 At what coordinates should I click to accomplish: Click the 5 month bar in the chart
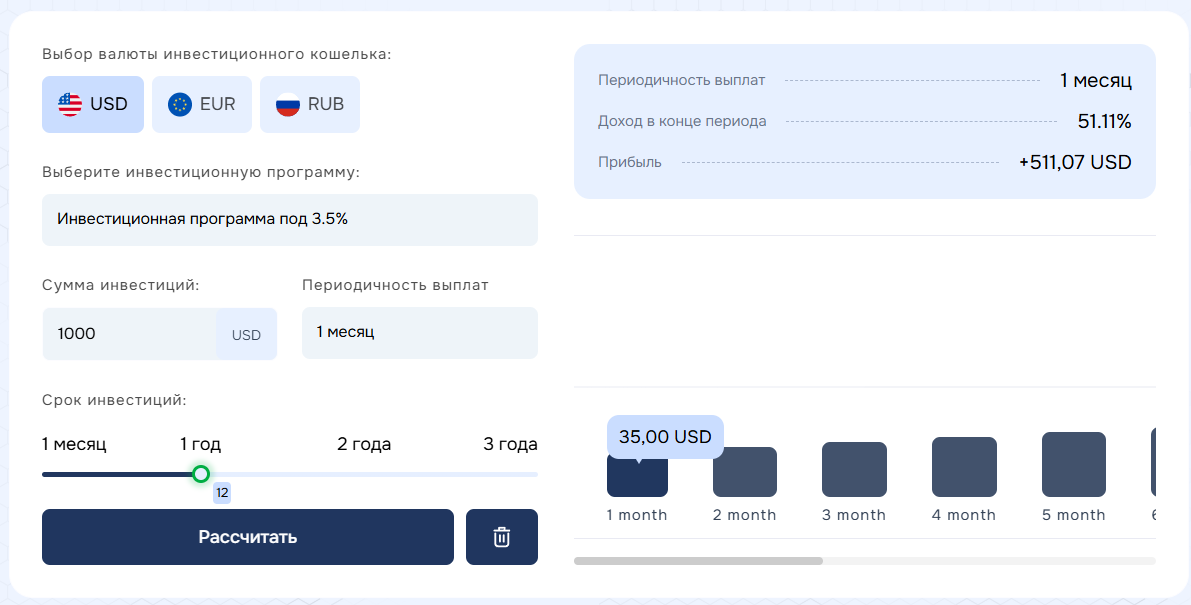click(x=1073, y=465)
